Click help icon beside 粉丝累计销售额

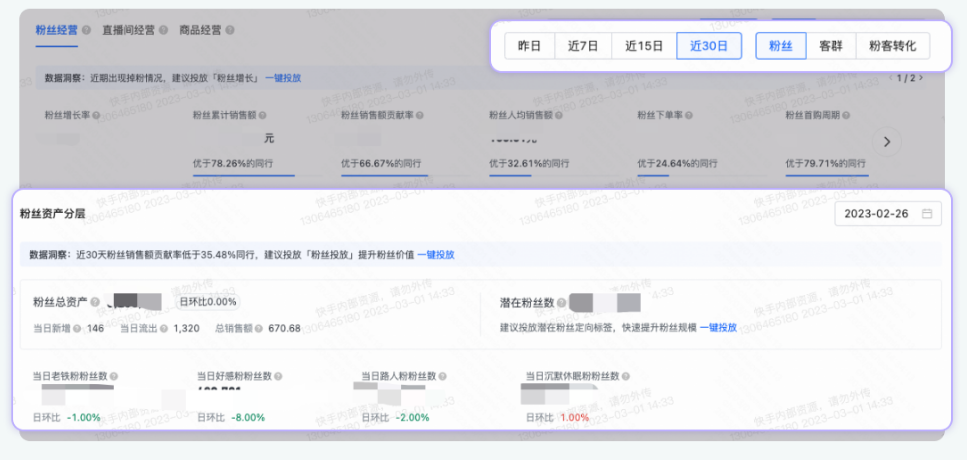click(x=263, y=115)
